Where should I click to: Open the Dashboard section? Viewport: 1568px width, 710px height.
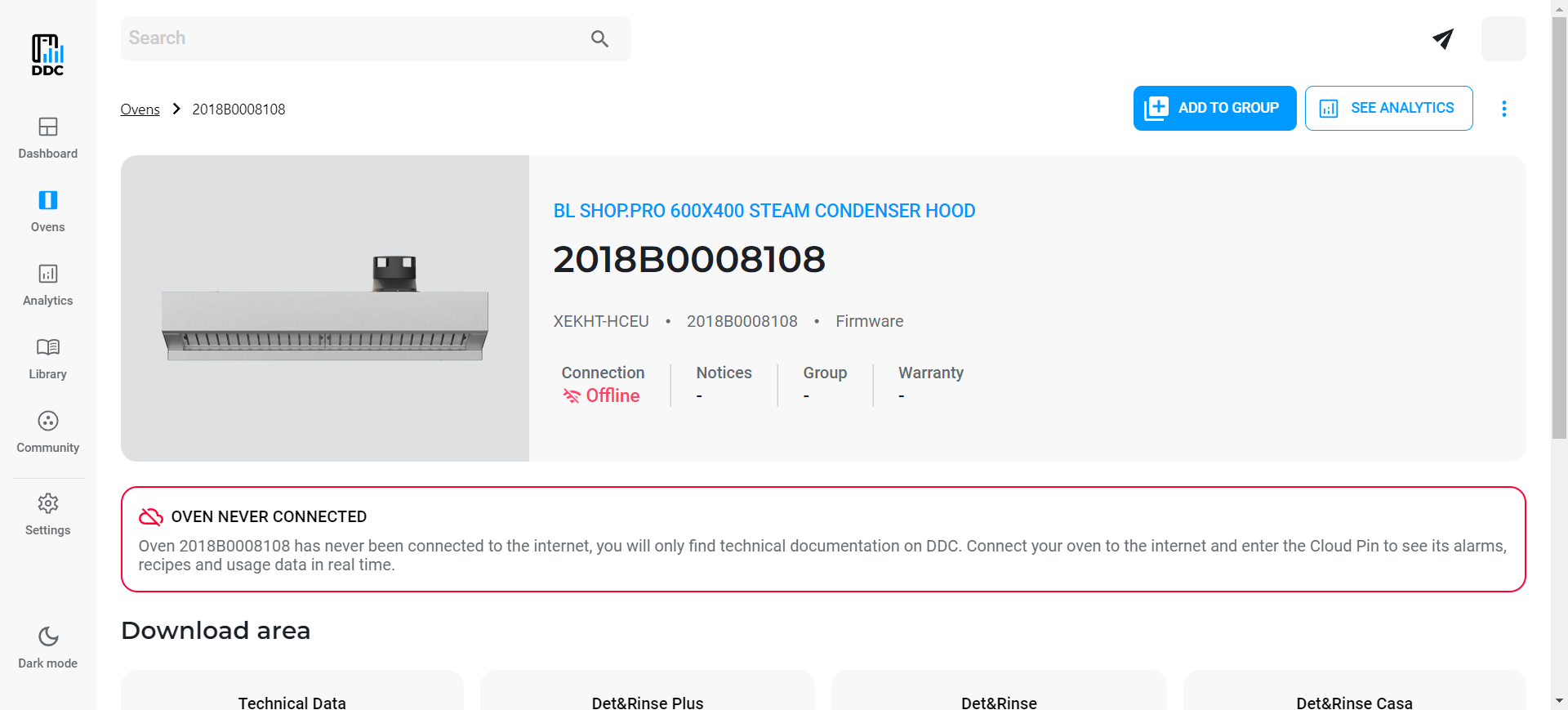click(47, 137)
